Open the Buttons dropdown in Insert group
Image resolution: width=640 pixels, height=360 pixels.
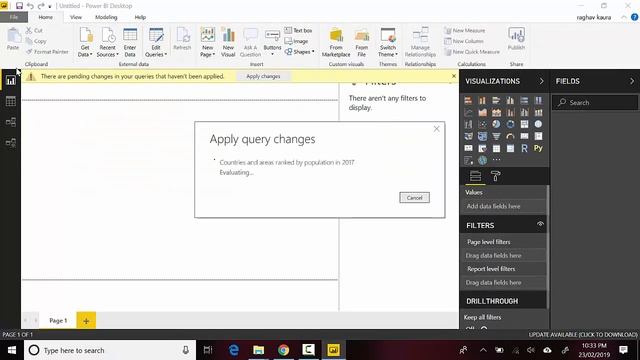click(272, 42)
